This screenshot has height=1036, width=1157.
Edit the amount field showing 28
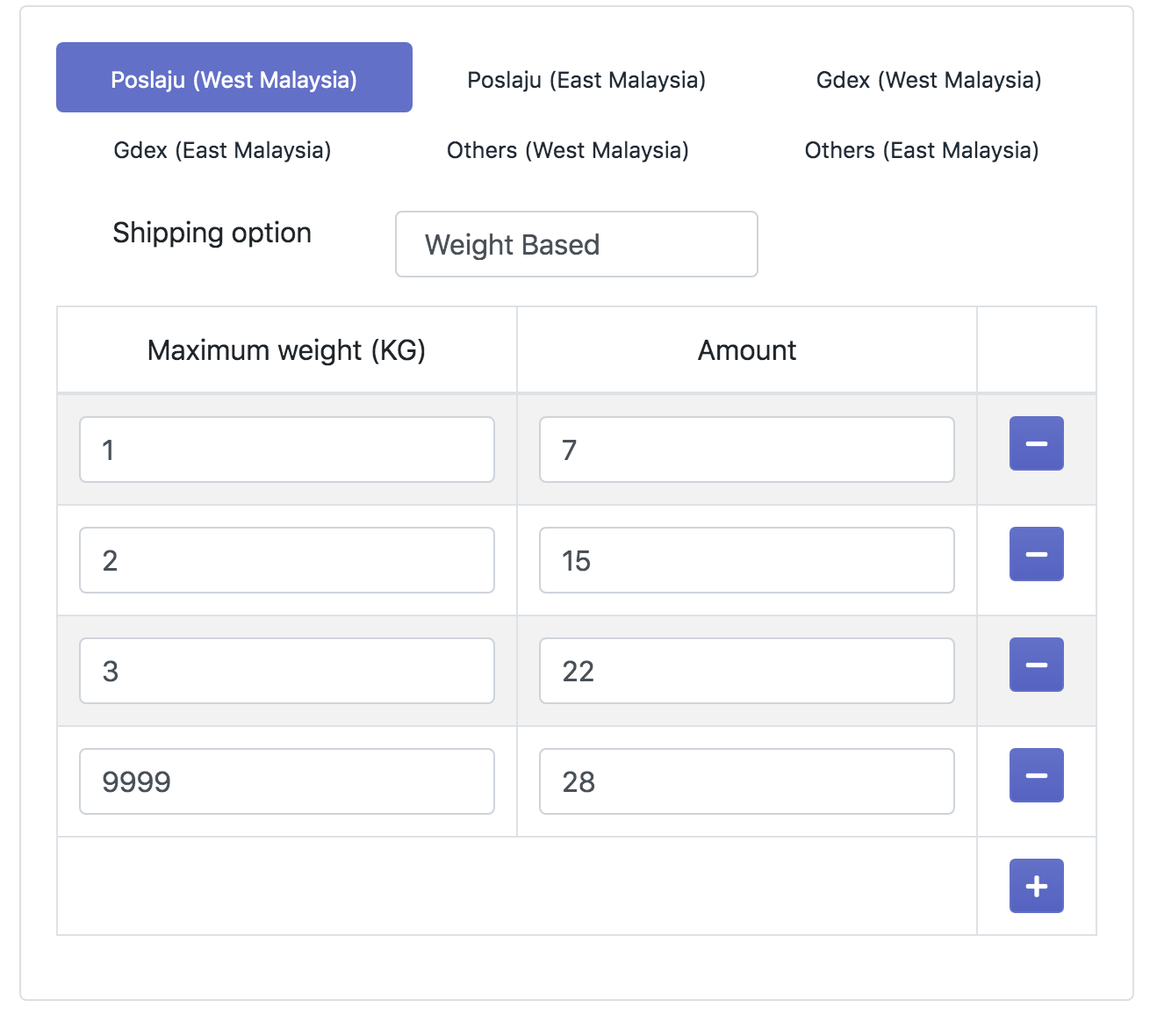click(x=746, y=781)
